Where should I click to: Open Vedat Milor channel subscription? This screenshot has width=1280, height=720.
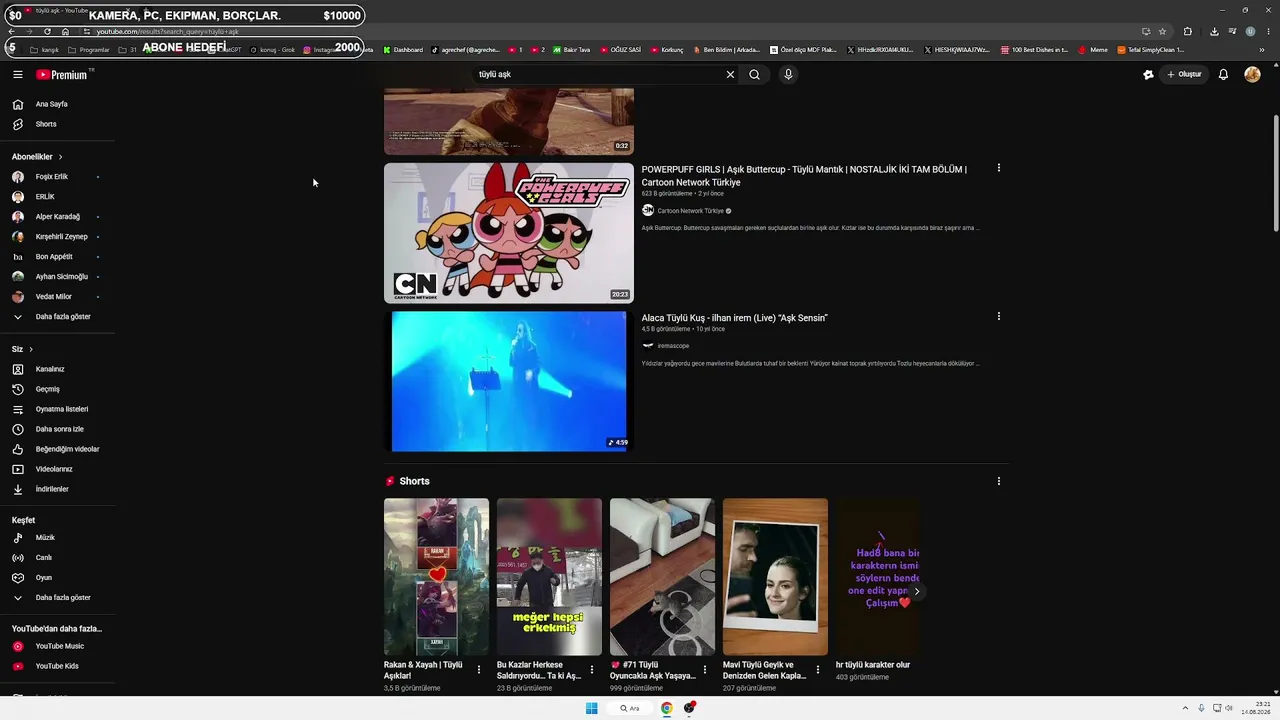(54, 297)
